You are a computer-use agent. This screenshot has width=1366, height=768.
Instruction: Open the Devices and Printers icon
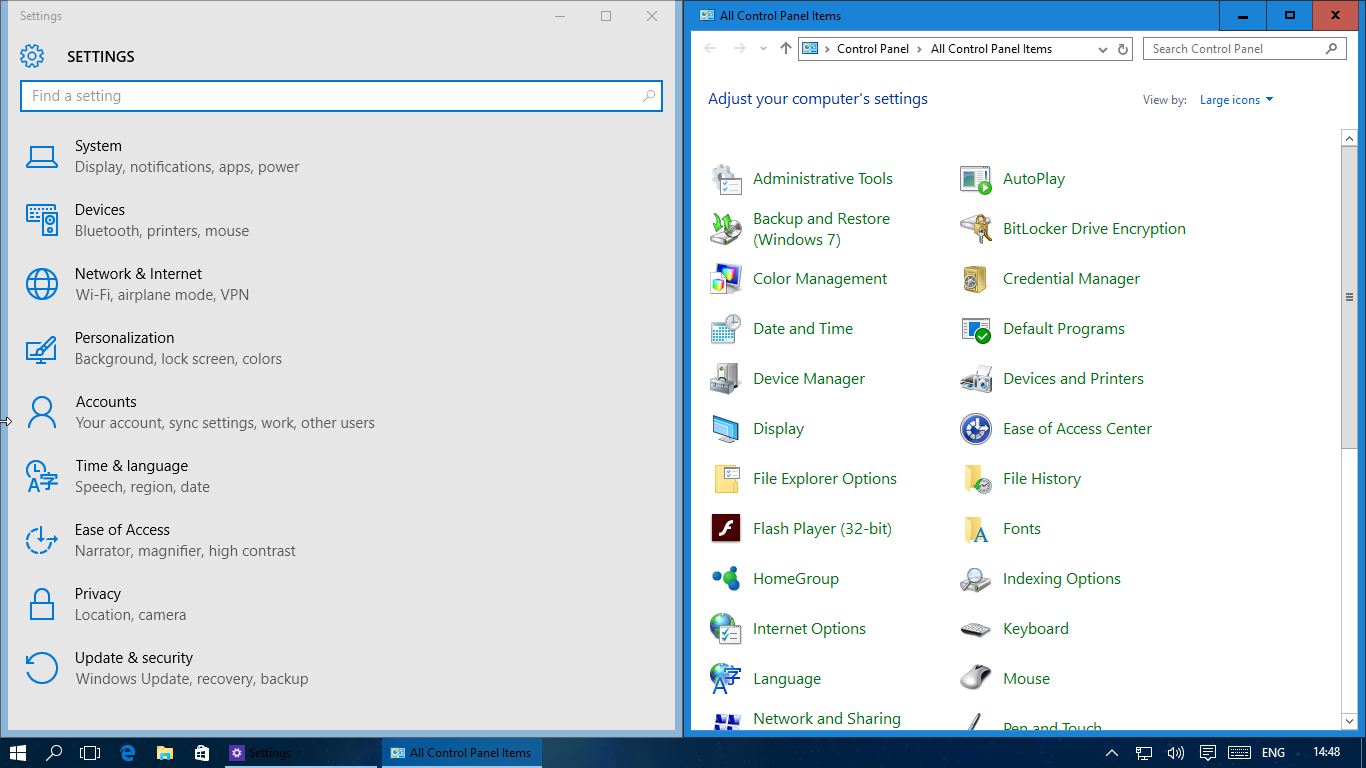pos(976,379)
